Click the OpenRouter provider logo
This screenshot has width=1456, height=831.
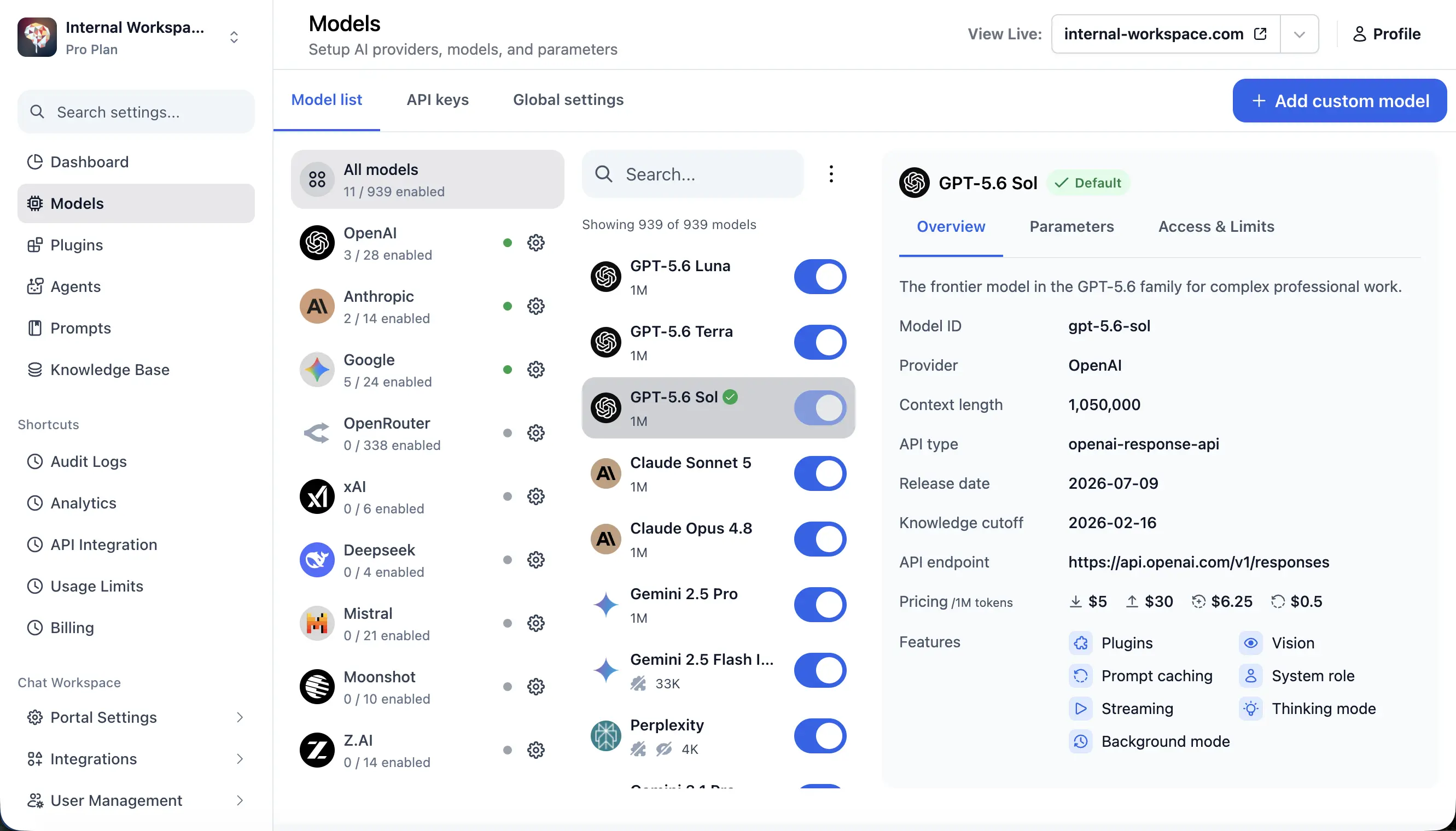click(317, 433)
